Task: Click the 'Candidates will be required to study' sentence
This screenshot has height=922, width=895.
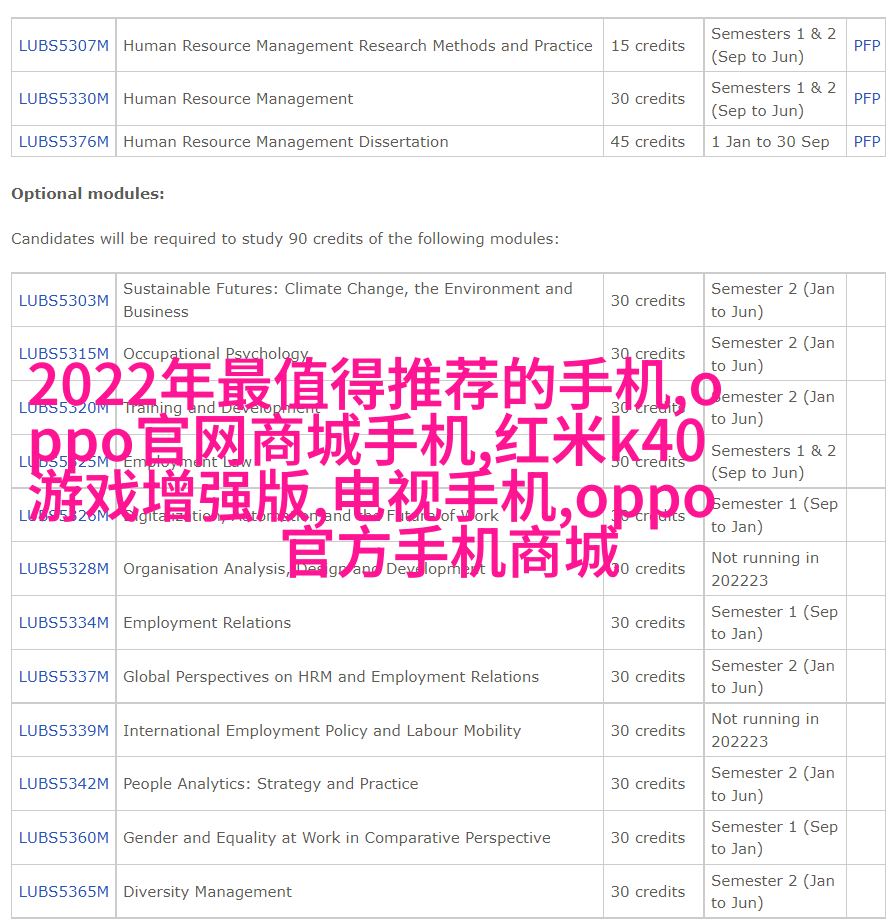Action: (285, 239)
